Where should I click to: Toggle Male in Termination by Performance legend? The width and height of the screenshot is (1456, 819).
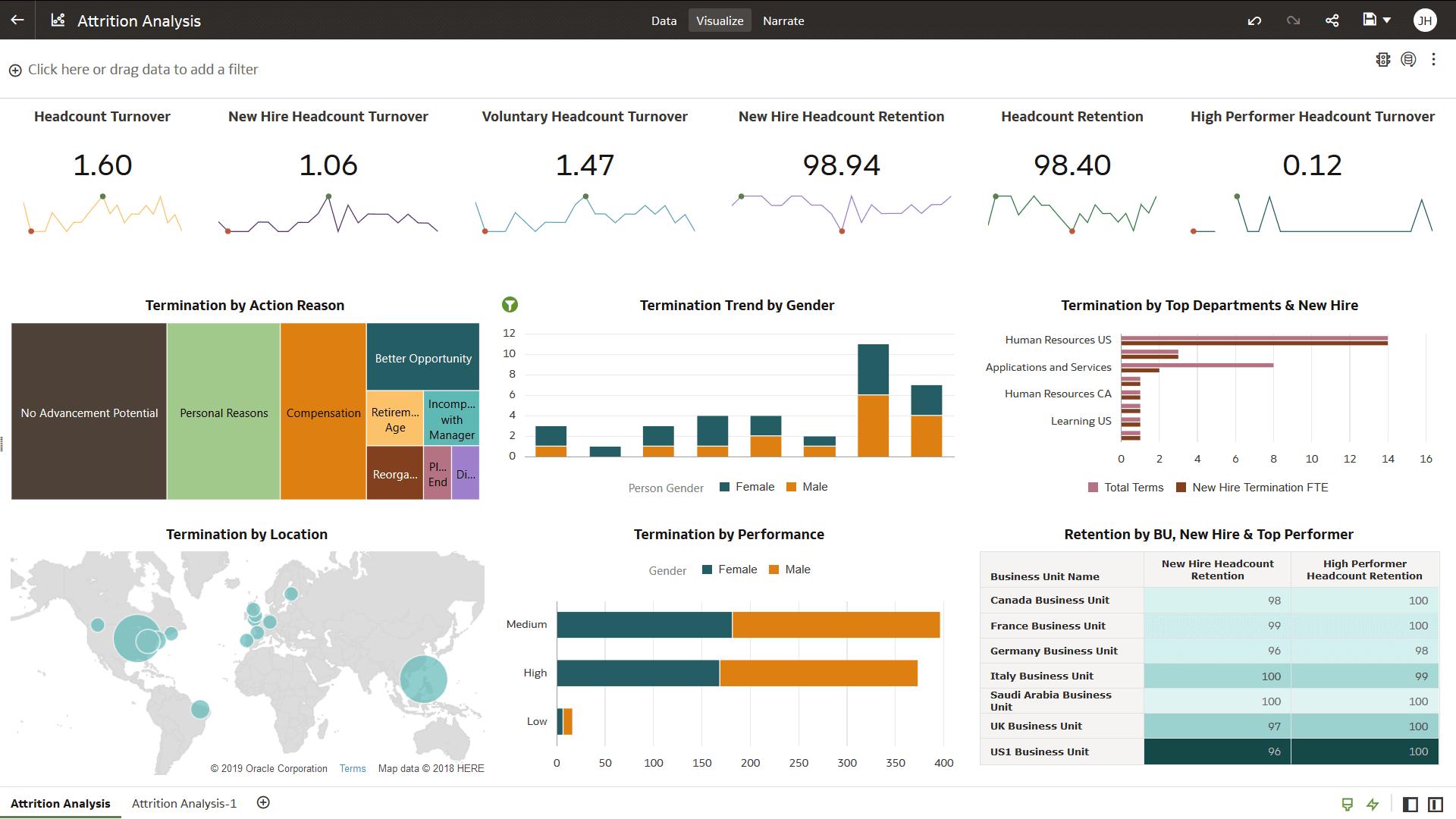point(797,569)
